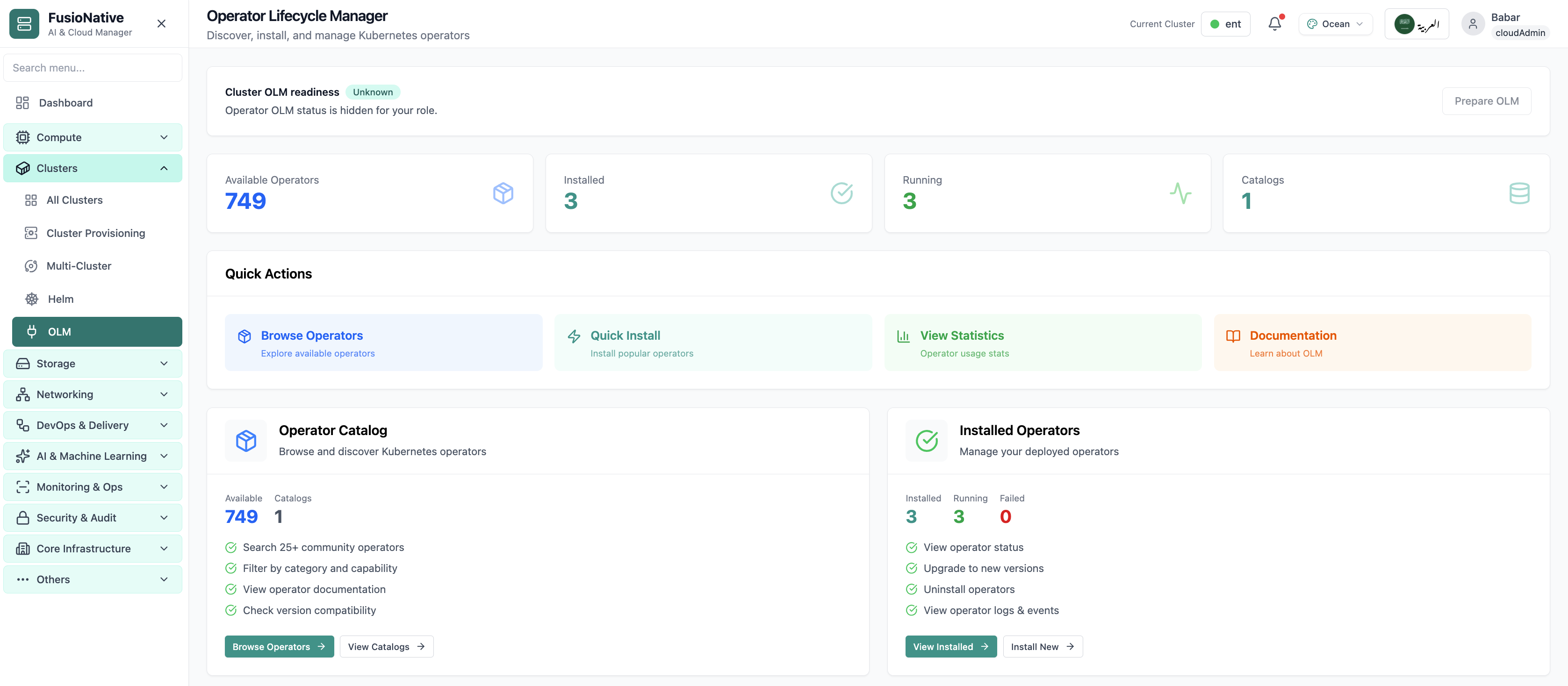Image resolution: width=1568 pixels, height=686 pixels.
Task: Click the OLM plug icon
Action: (x=32, y=332)
